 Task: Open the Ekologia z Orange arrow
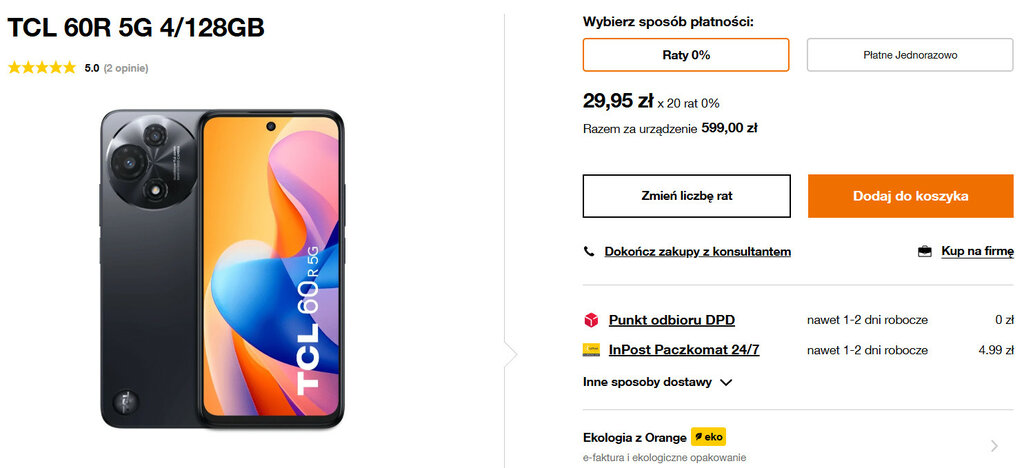[994, 445]
